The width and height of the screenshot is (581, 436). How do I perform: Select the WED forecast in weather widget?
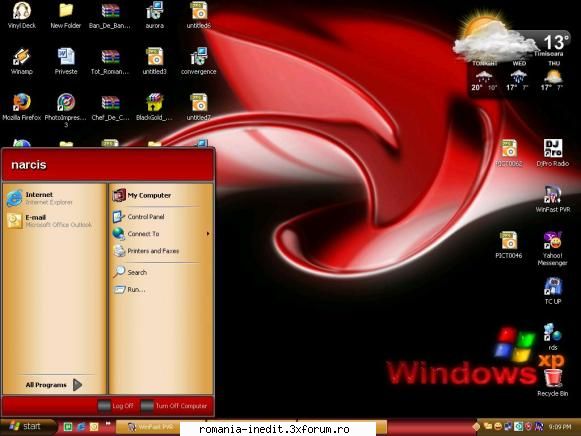(518, 77)
